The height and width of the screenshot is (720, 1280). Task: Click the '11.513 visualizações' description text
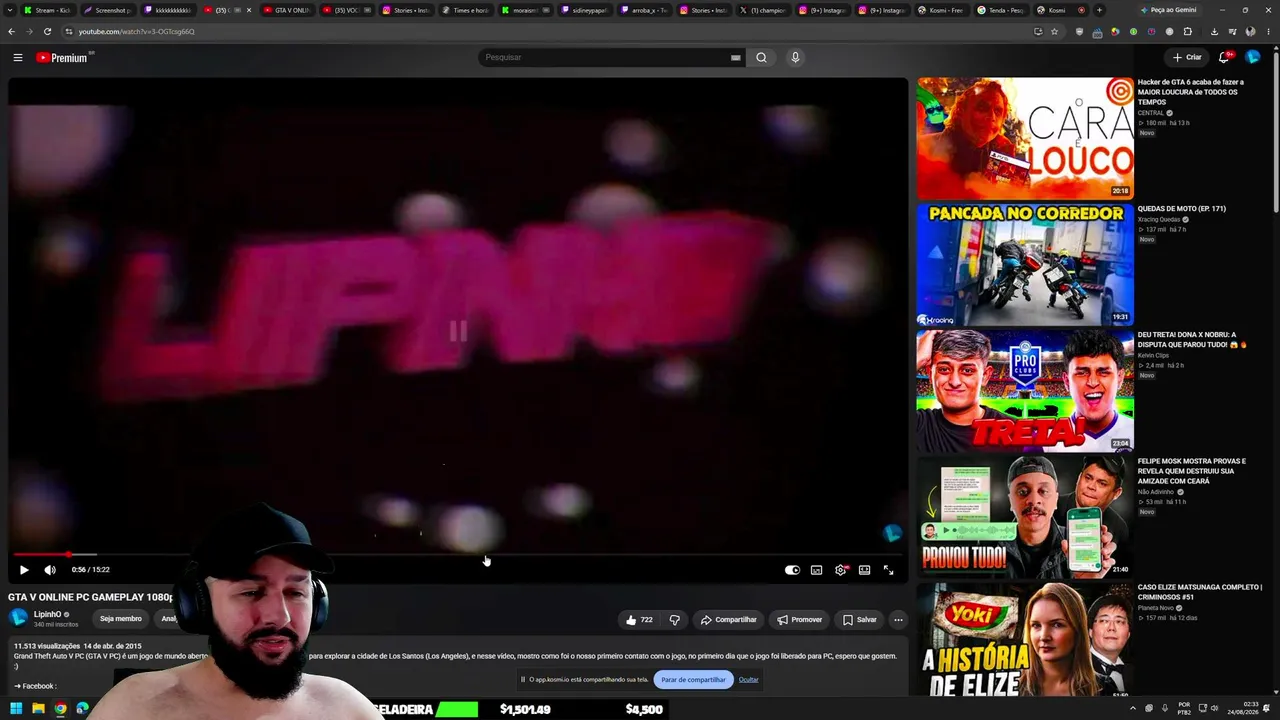(46, 646)
